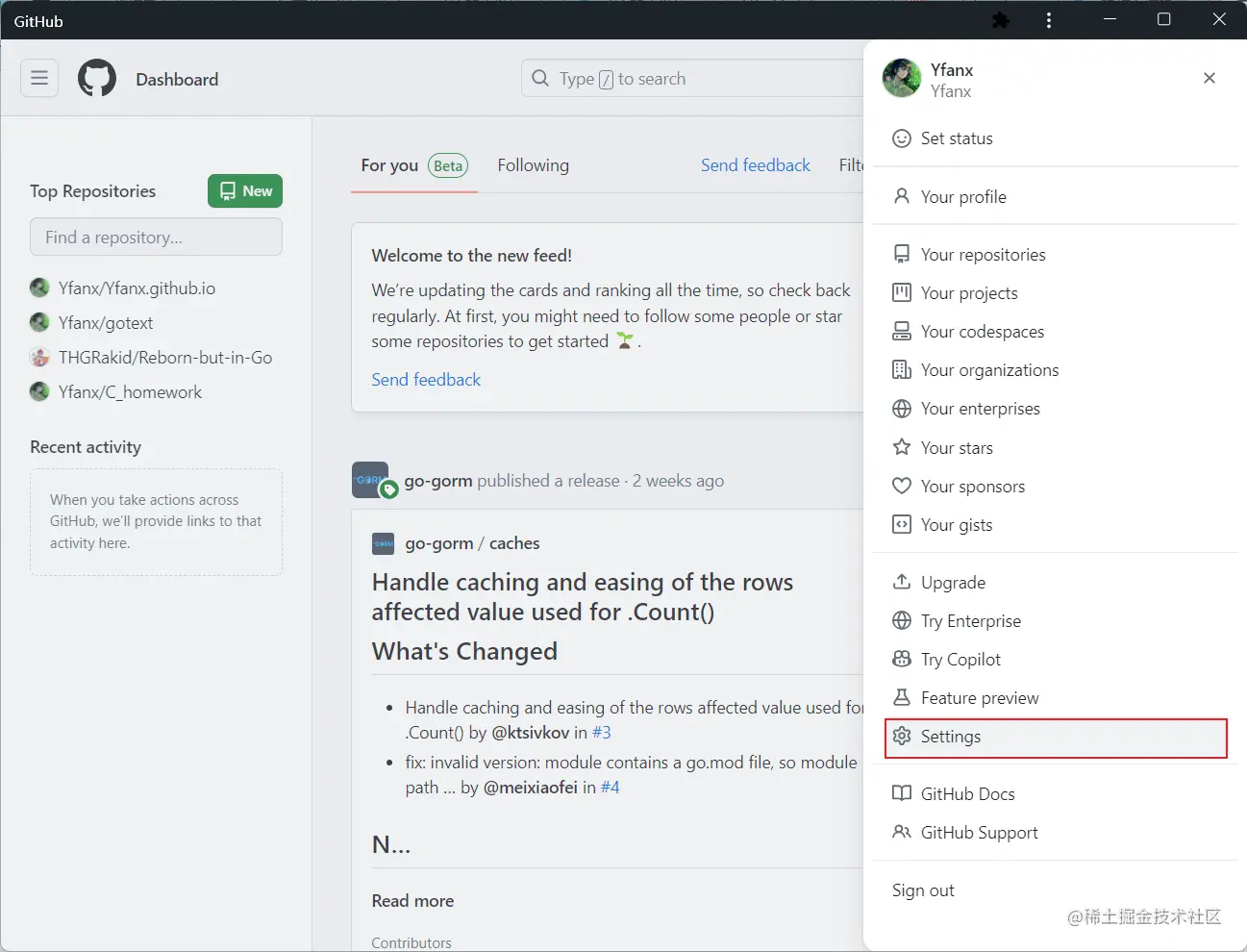Click the gear icon beside Settings
This screenshot has height=952, width=1247.
click(902, 736)
